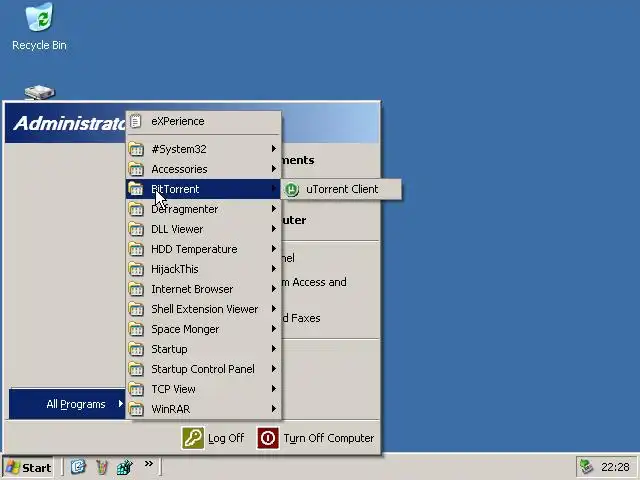
Task: Click the Startup folder icon
Action: pyautogui.click(x=136, y=349)
